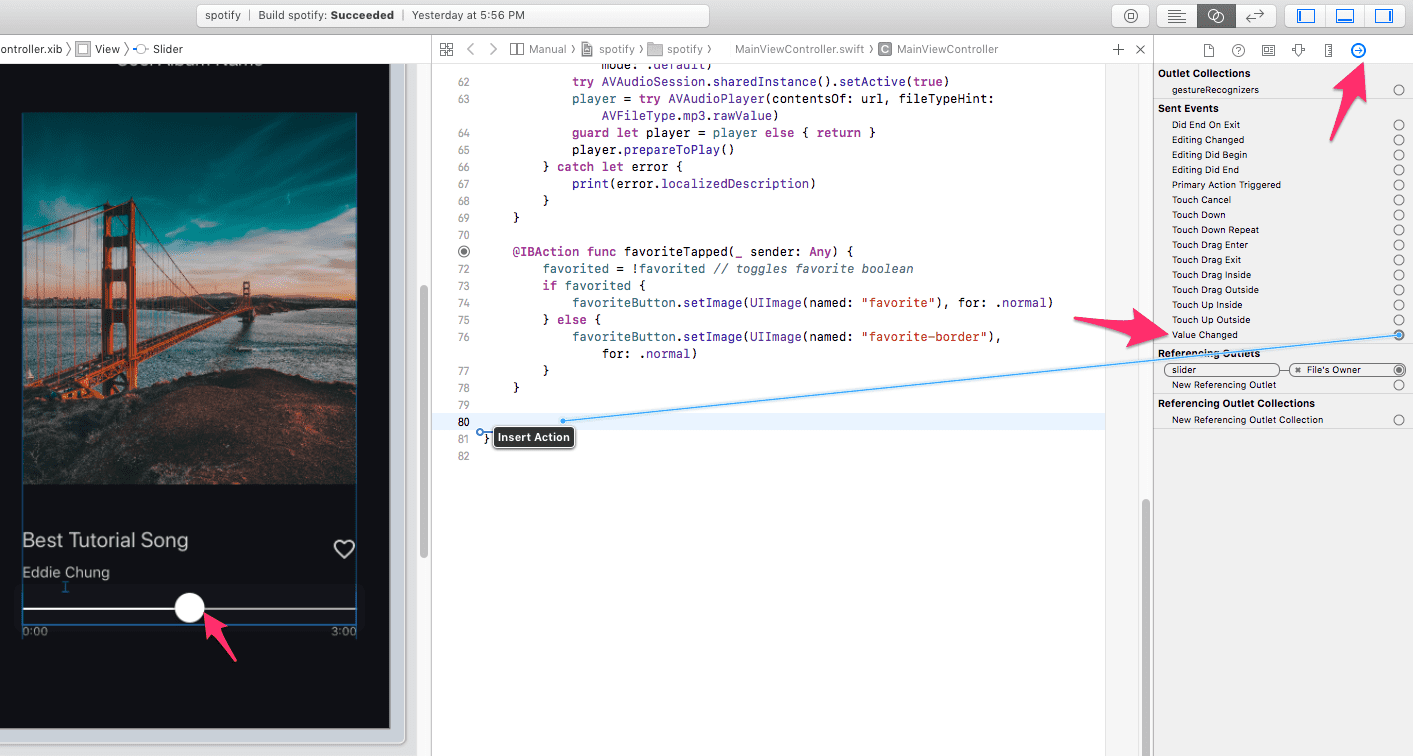This screenshot has height=756, width=1413.
Task: Click the Touch Drag Inside connection circle
Action: tap(1399, 275)
